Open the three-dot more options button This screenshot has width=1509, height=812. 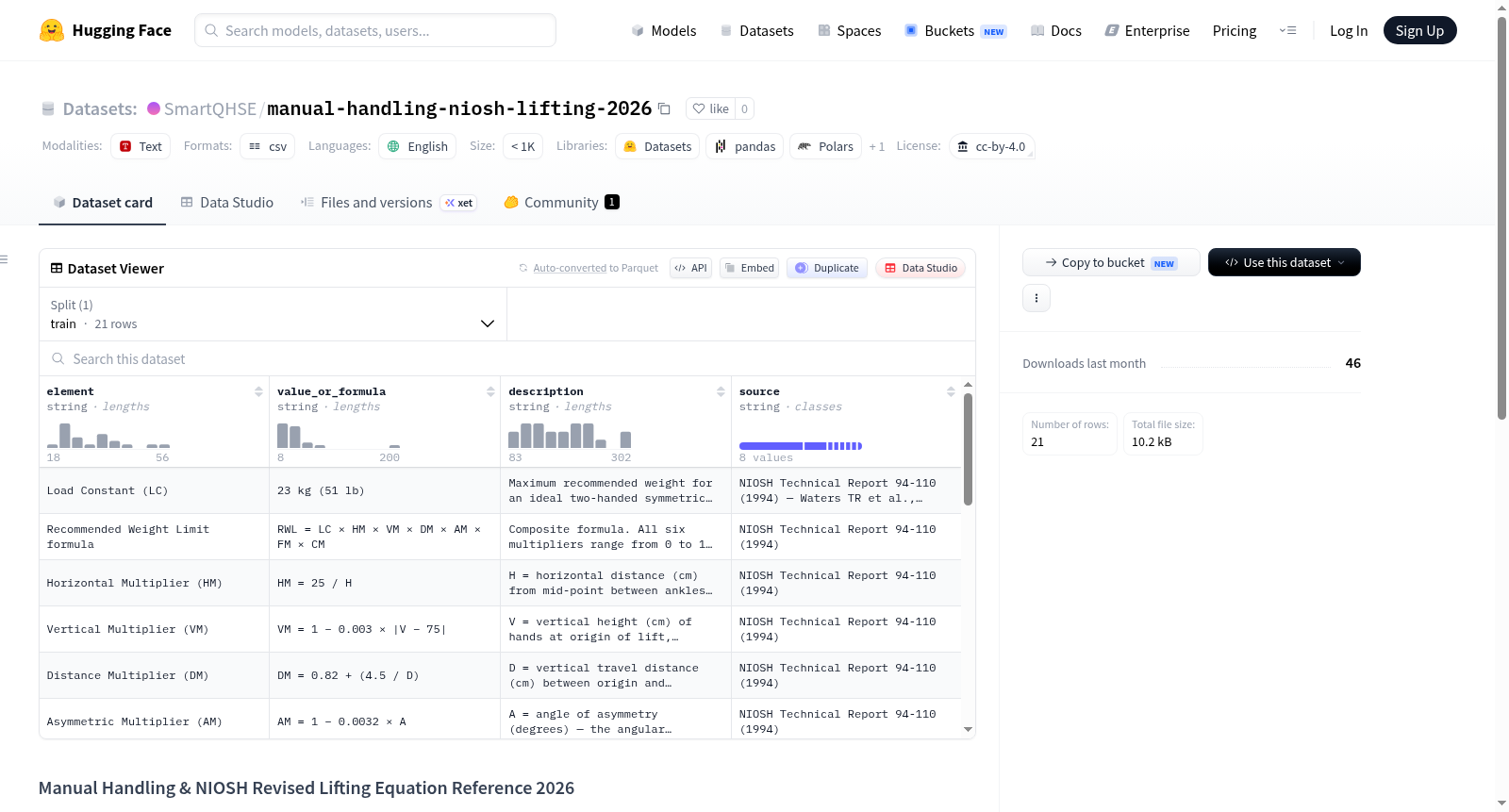(1036, 298)
